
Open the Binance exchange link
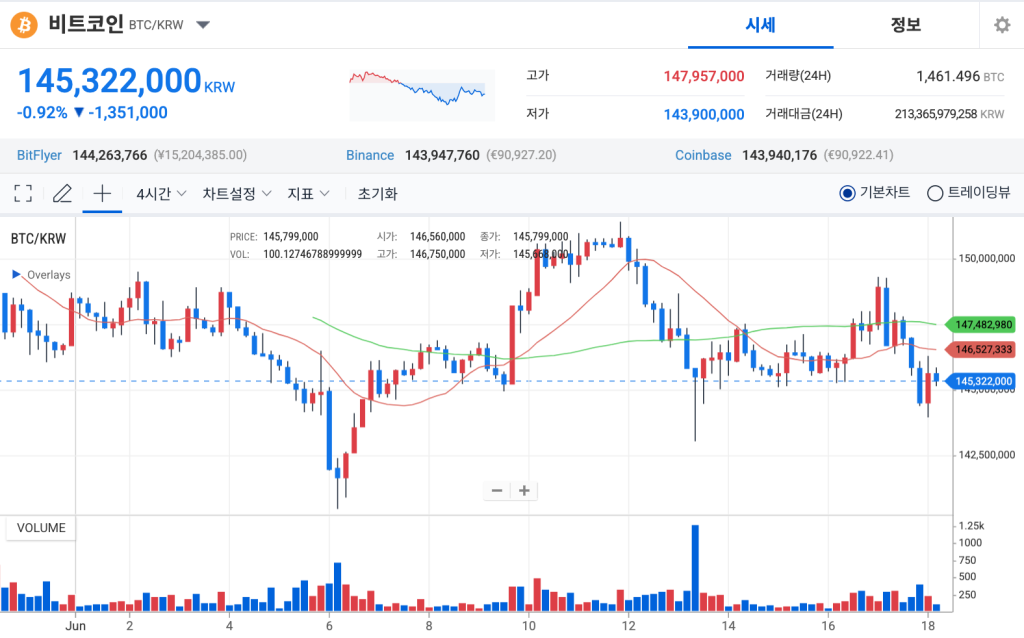(x=370, y=155)
